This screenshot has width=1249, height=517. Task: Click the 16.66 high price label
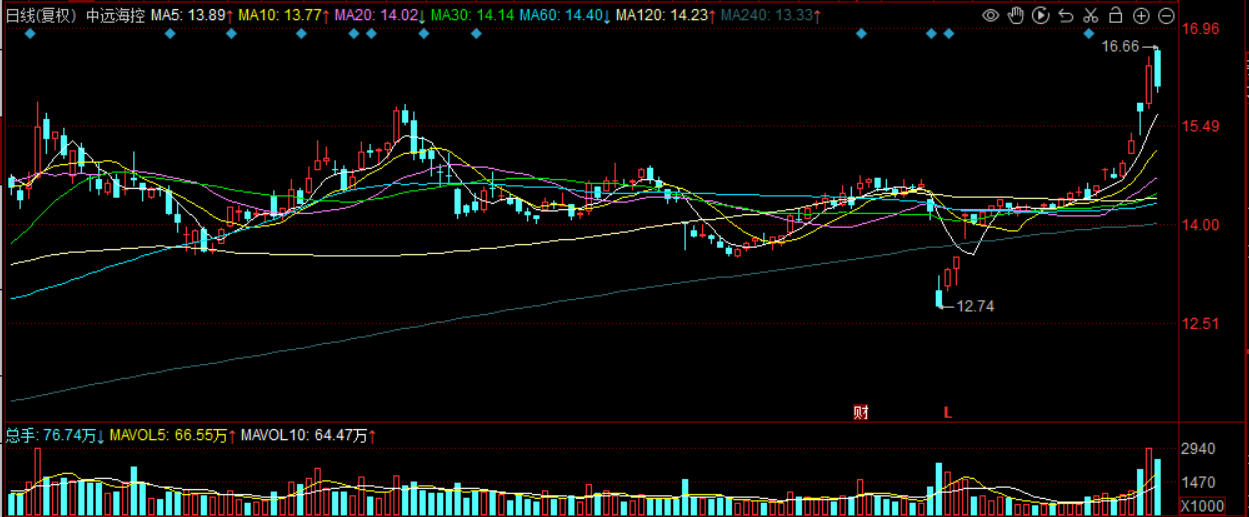pyautogui.click(x=1120, y=46)
